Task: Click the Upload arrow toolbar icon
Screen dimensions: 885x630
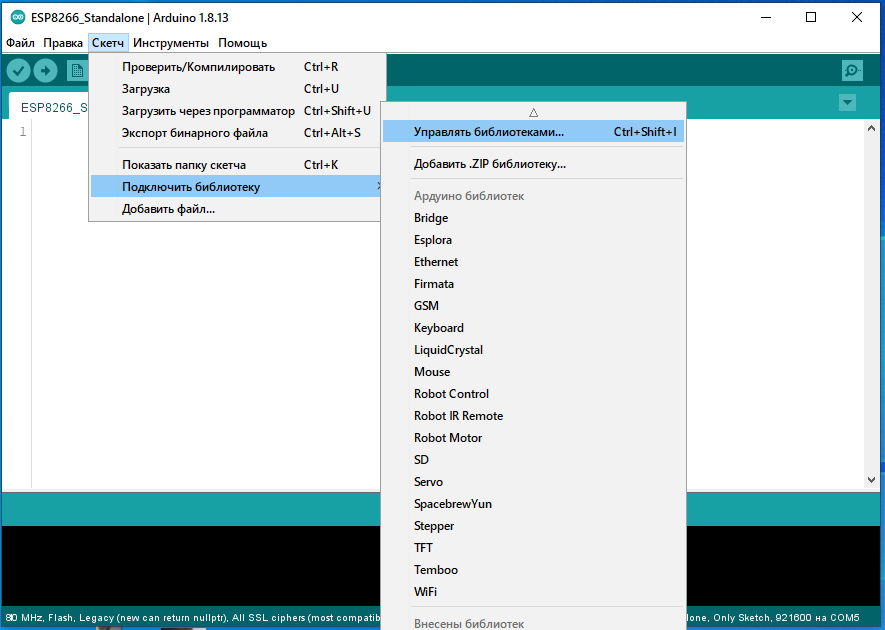Action: [x=46, y=70]
